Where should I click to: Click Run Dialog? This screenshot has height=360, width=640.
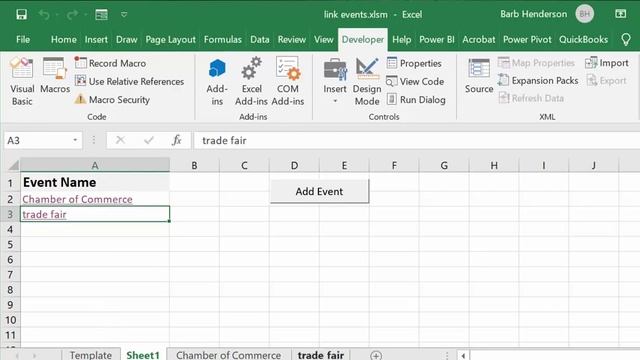[x=416, y=100]
